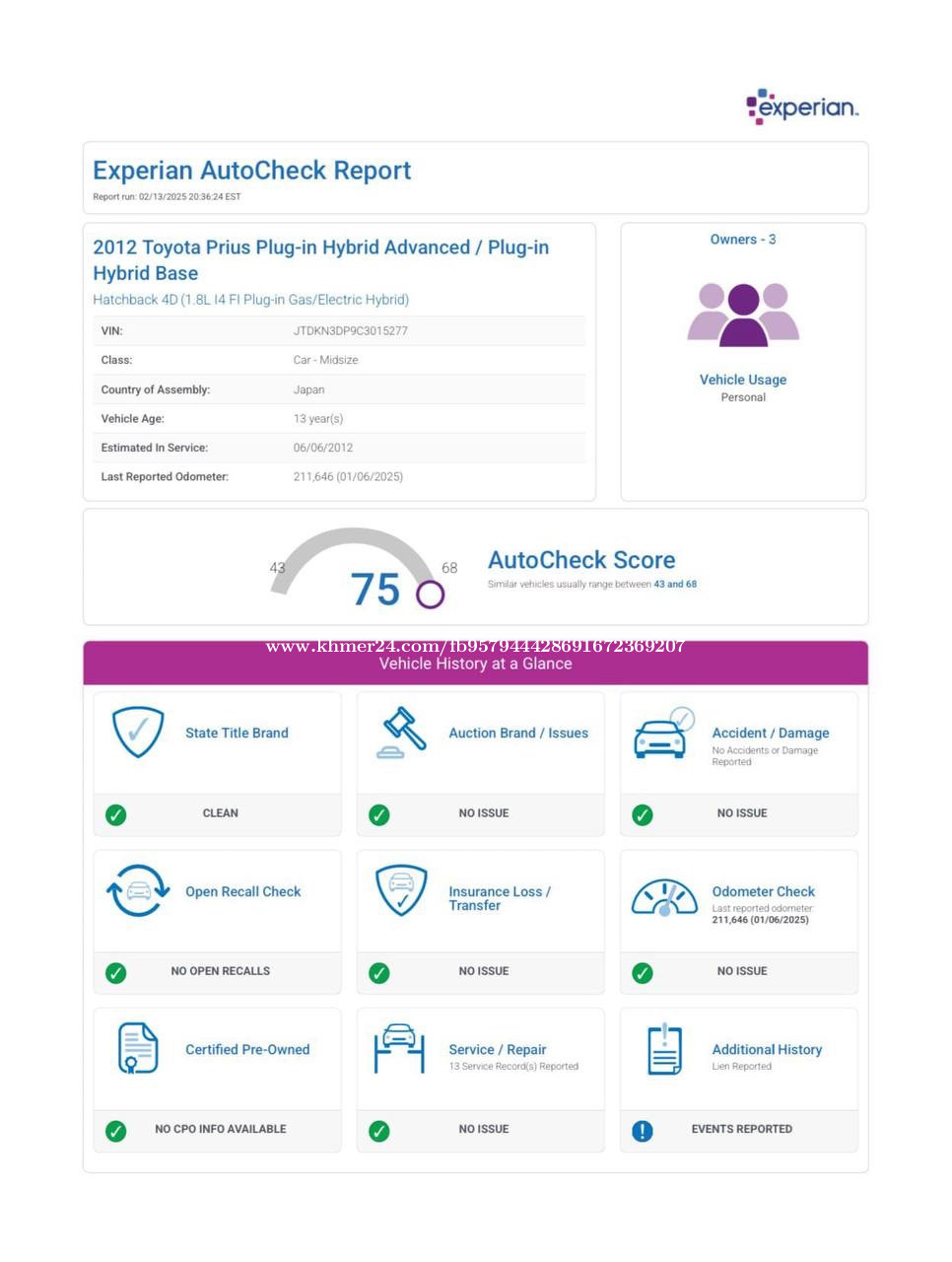This screenshot has height=1262, width=952.
Task: Click the blue alert icon beside EVENTS REPORTED
Action: [x=643, y=1131]
